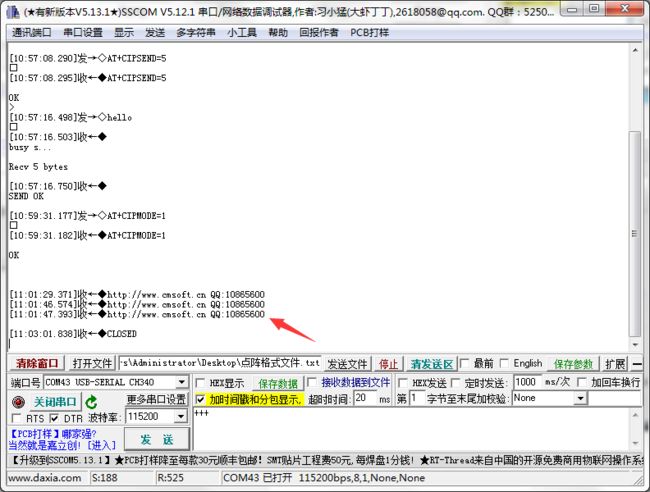Open the 多字符串 menu

(196, 32)
